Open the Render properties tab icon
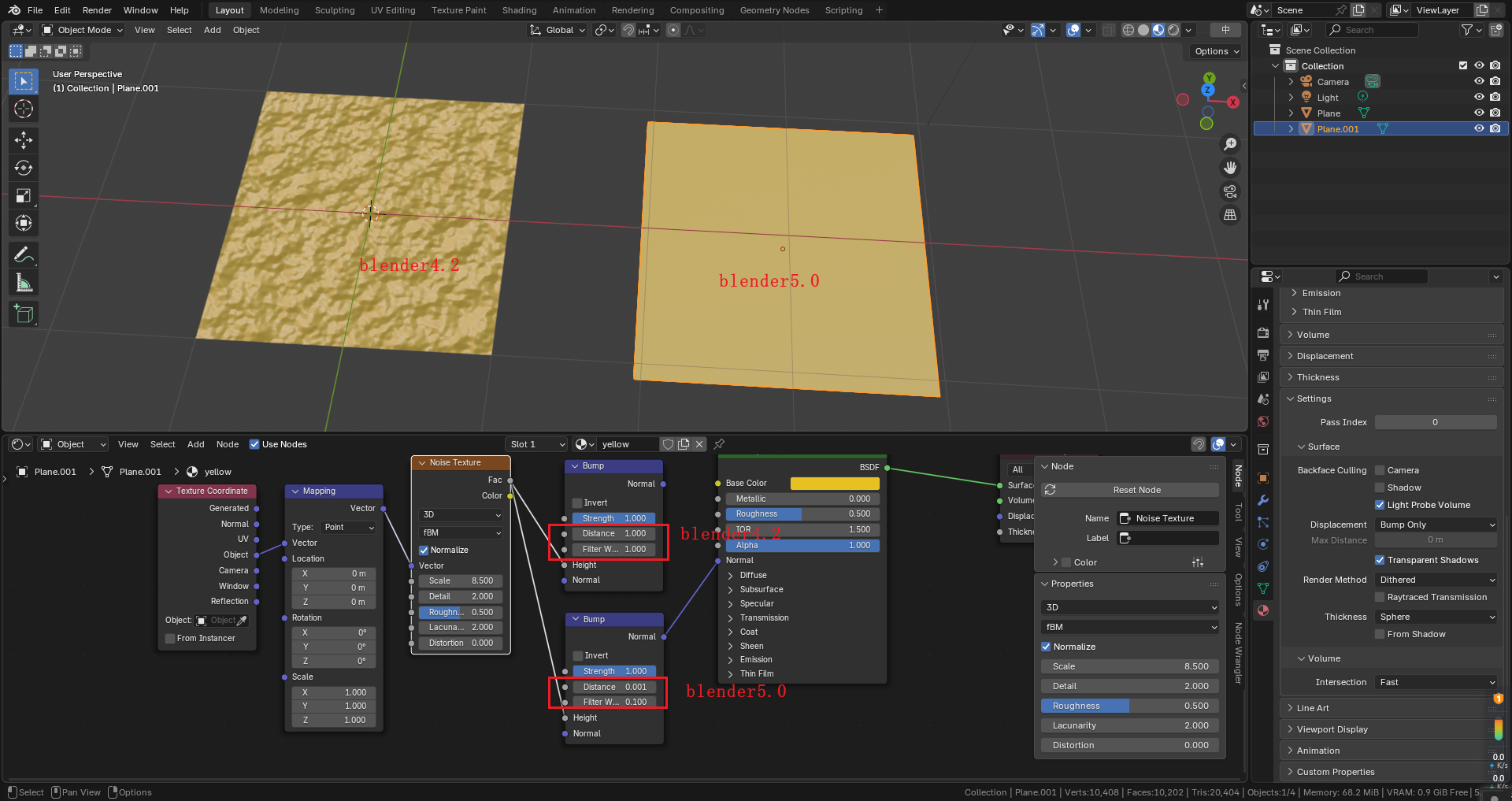 click(1263, 332)
